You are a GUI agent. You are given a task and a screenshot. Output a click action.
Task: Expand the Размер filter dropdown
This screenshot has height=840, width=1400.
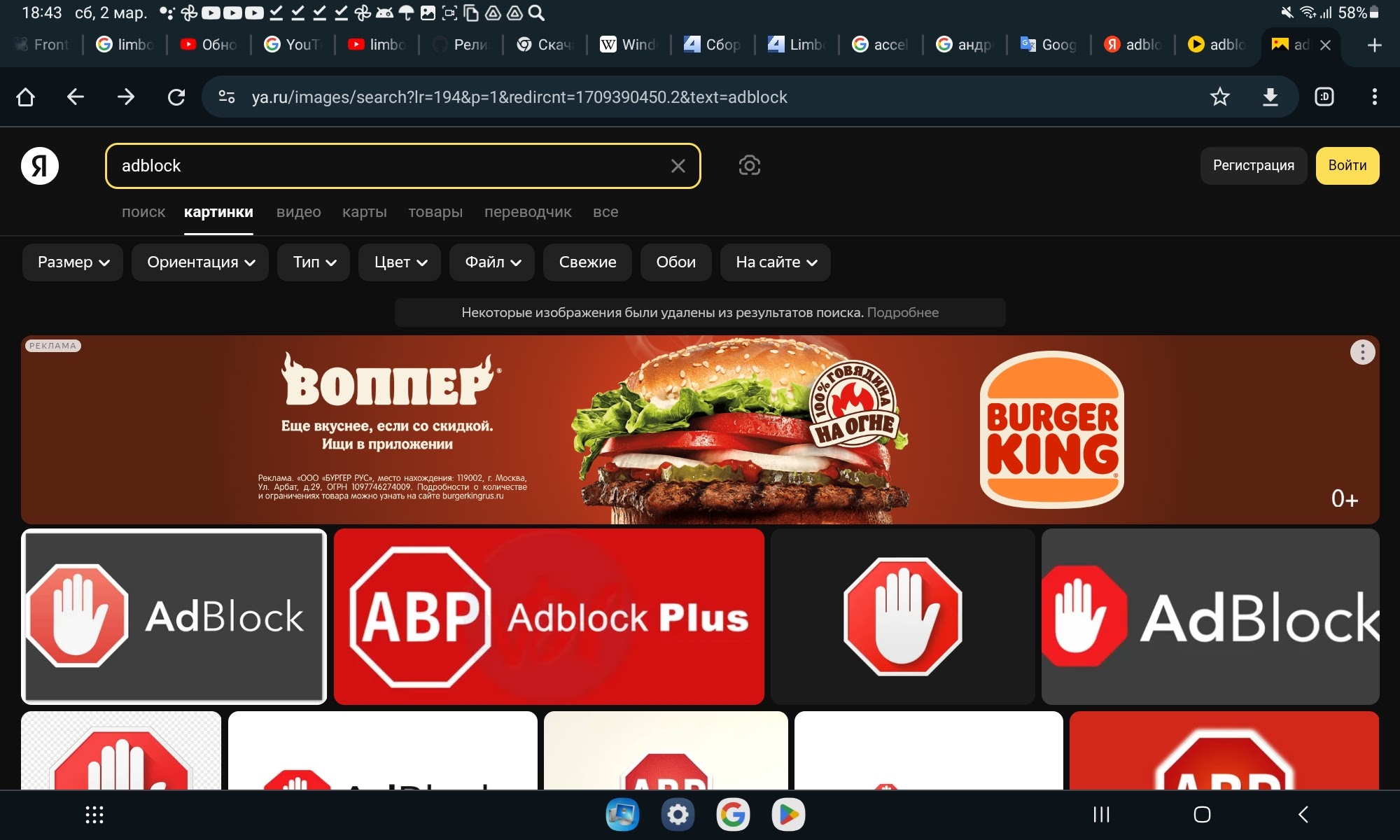tap(73, 262)
